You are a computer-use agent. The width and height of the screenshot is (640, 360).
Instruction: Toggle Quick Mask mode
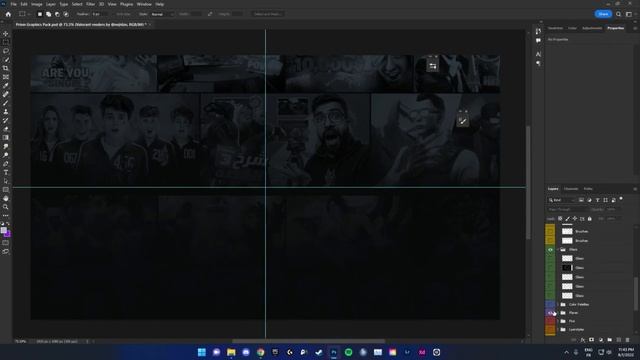(6, 243)
